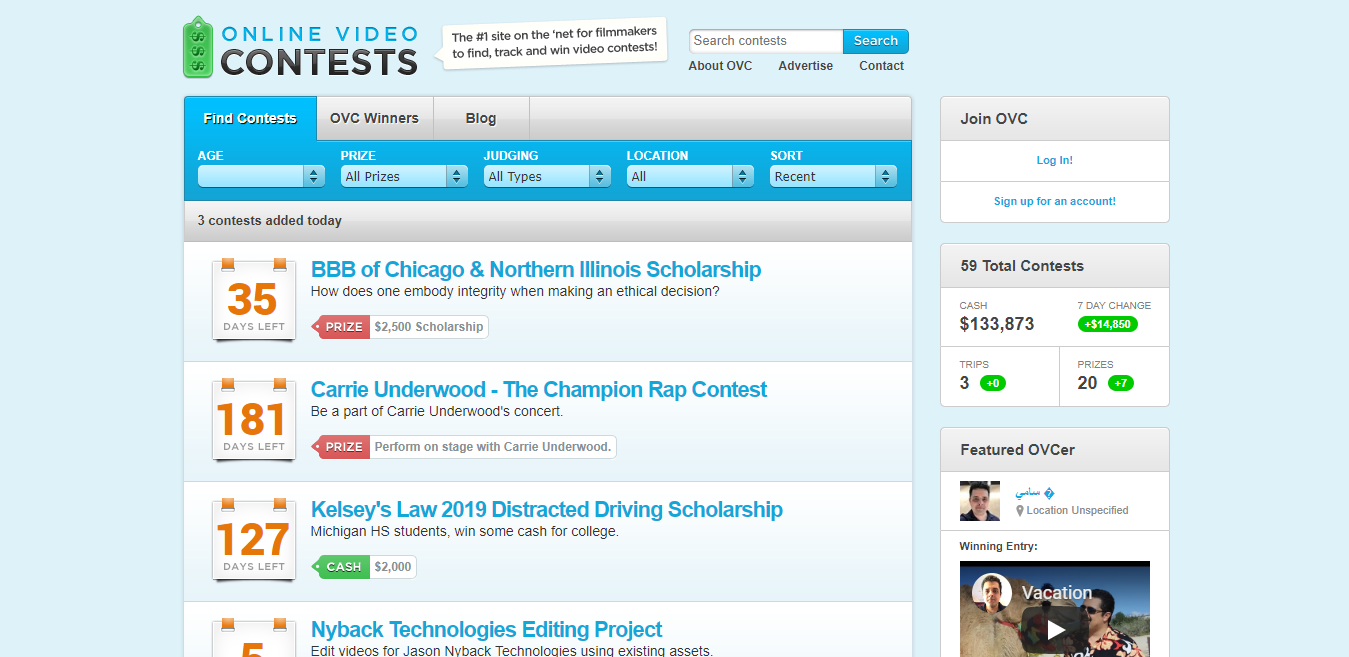Open the SORT dropdown showing Recent
This screenshot has height=657, width=1349.
pyautogui.click(x=833, y=176)
